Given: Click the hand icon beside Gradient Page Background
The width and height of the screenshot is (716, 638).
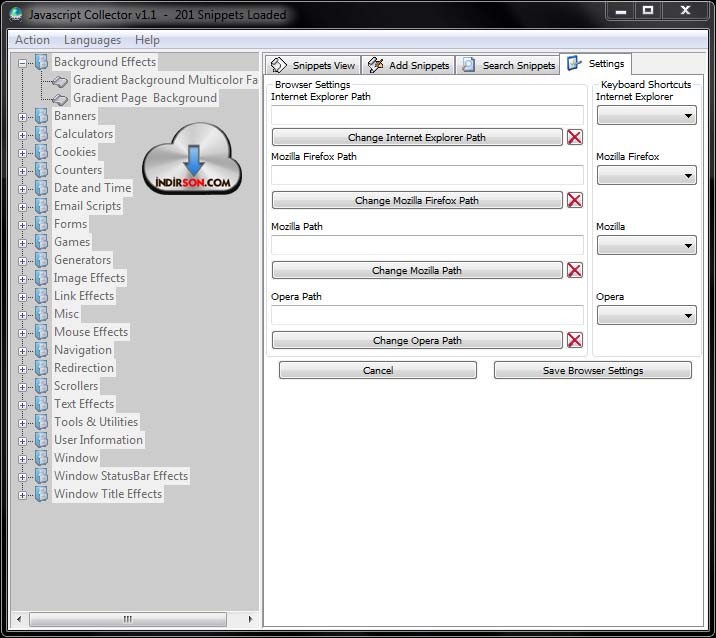Looking at the screenshot, I should pyautogui.click(x=59, y=99).
